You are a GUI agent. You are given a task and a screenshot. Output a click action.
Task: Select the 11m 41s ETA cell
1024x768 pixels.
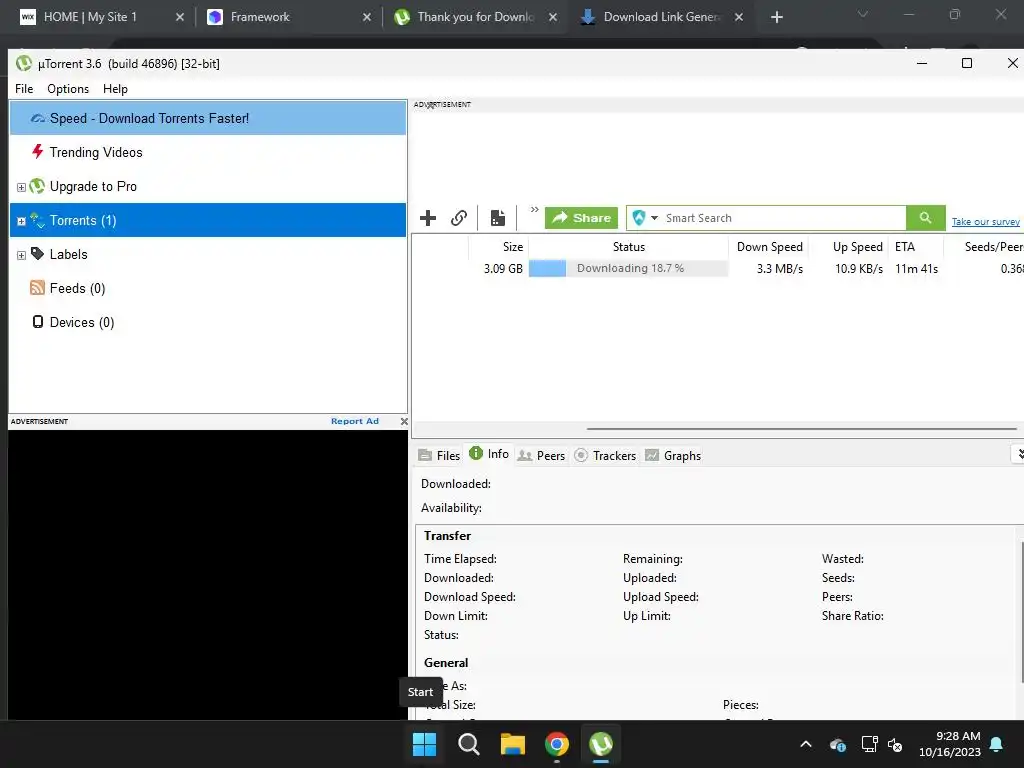[916, 268]
